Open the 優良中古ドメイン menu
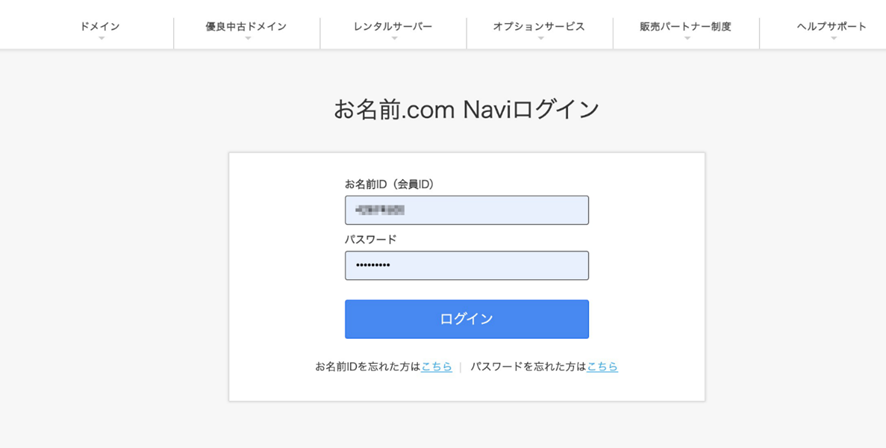 tap(246, 27)
